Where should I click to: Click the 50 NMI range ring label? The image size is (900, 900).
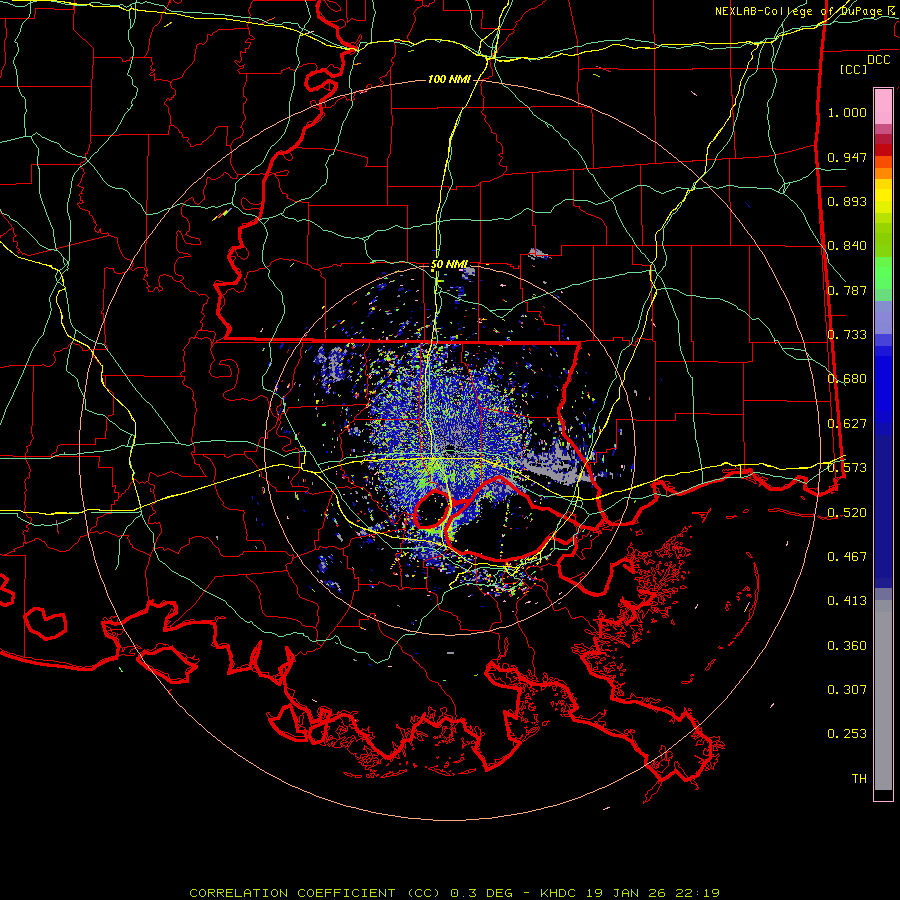(449, 264)
